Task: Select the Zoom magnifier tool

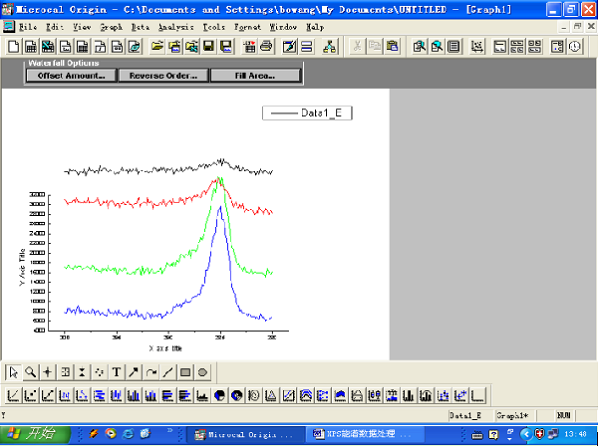Action: (x=30, y=372)
